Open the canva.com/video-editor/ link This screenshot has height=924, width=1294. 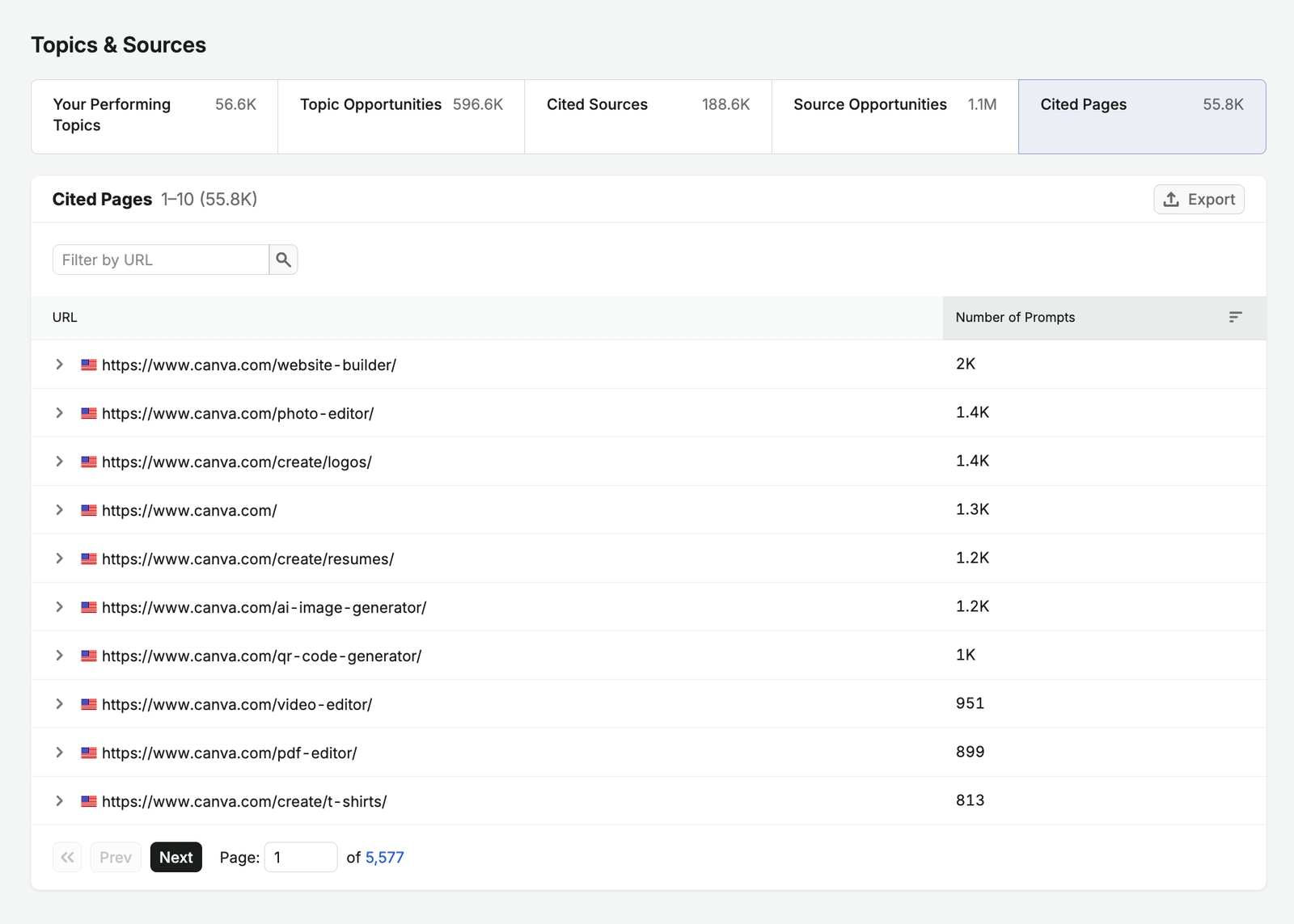click(237, 704)
